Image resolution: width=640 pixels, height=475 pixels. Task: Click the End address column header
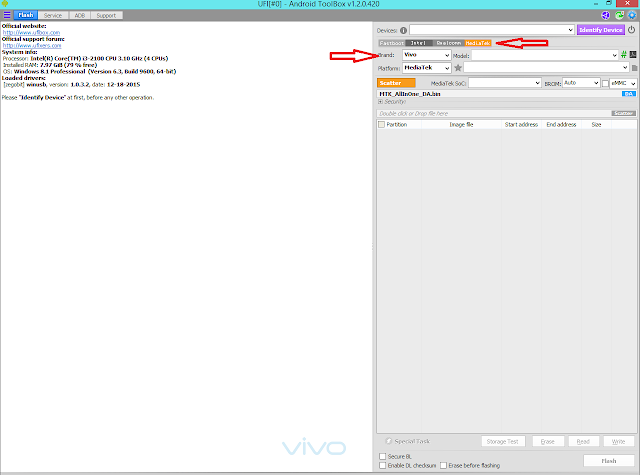(x=561, y=124)
